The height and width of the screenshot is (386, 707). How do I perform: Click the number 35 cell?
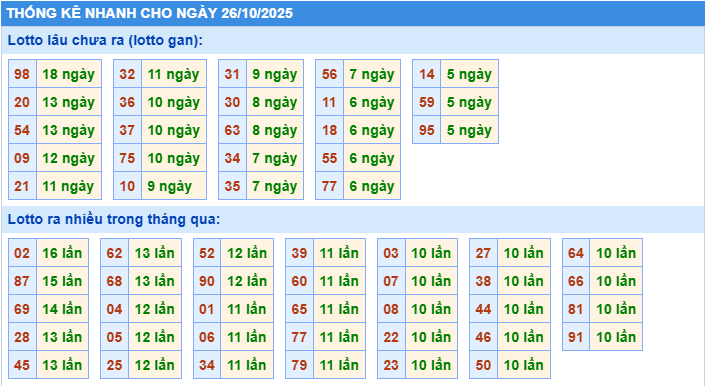click(232, 186)
